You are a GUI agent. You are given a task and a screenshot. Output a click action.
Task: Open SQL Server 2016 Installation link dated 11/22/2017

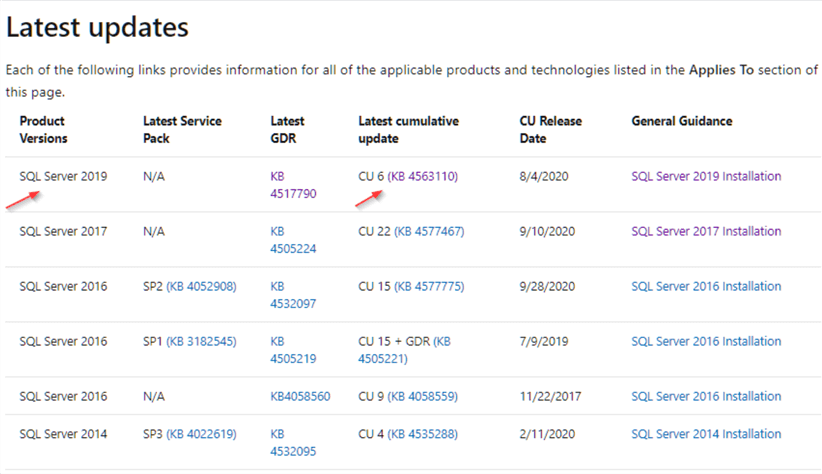(x=706, y=396)
